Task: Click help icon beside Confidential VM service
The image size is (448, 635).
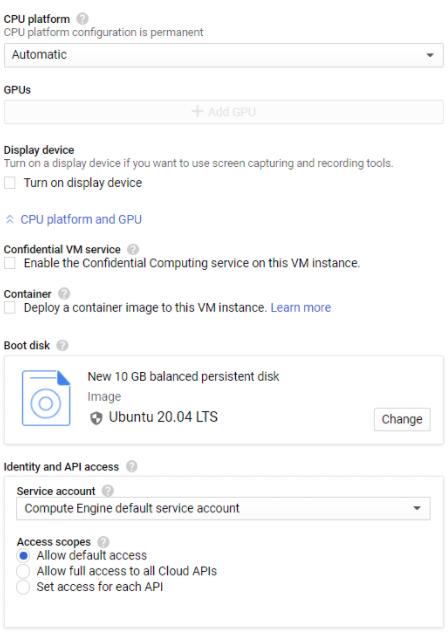Action: point(132,249)
